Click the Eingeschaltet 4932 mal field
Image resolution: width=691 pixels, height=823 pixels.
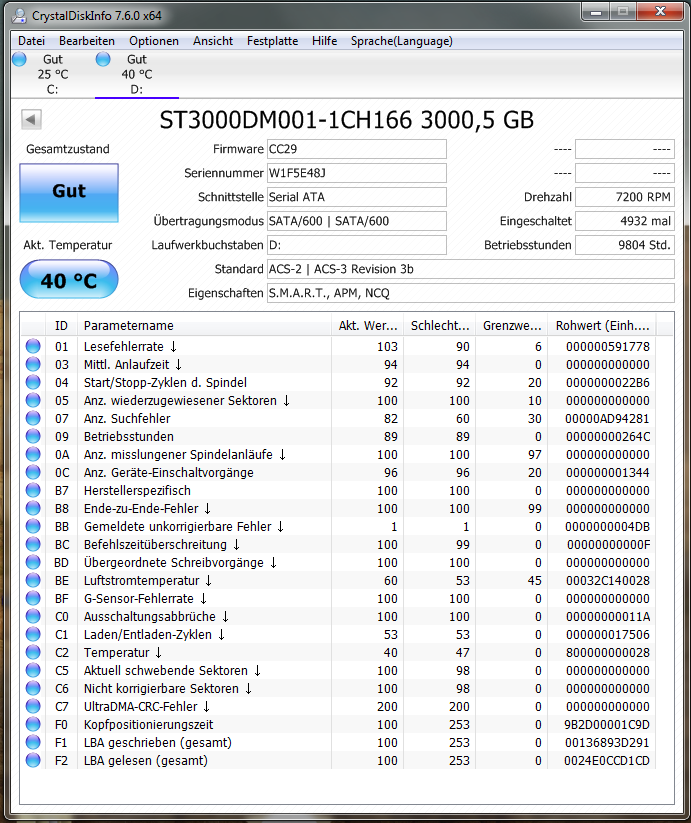coord(625,221)
